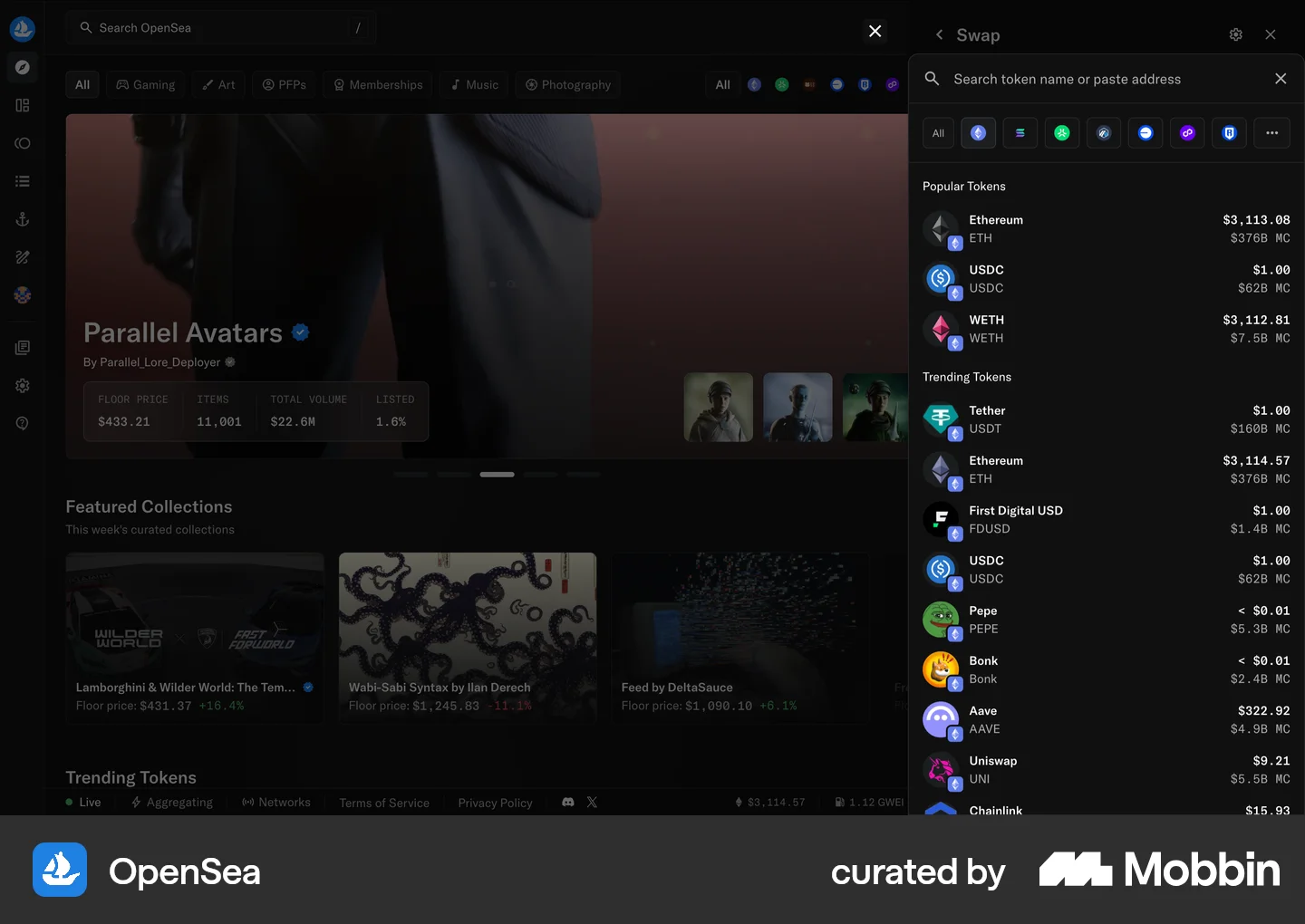Select the Pepe PEPE token row
Screen dimensions: 1305x924
pos(1107,620)
